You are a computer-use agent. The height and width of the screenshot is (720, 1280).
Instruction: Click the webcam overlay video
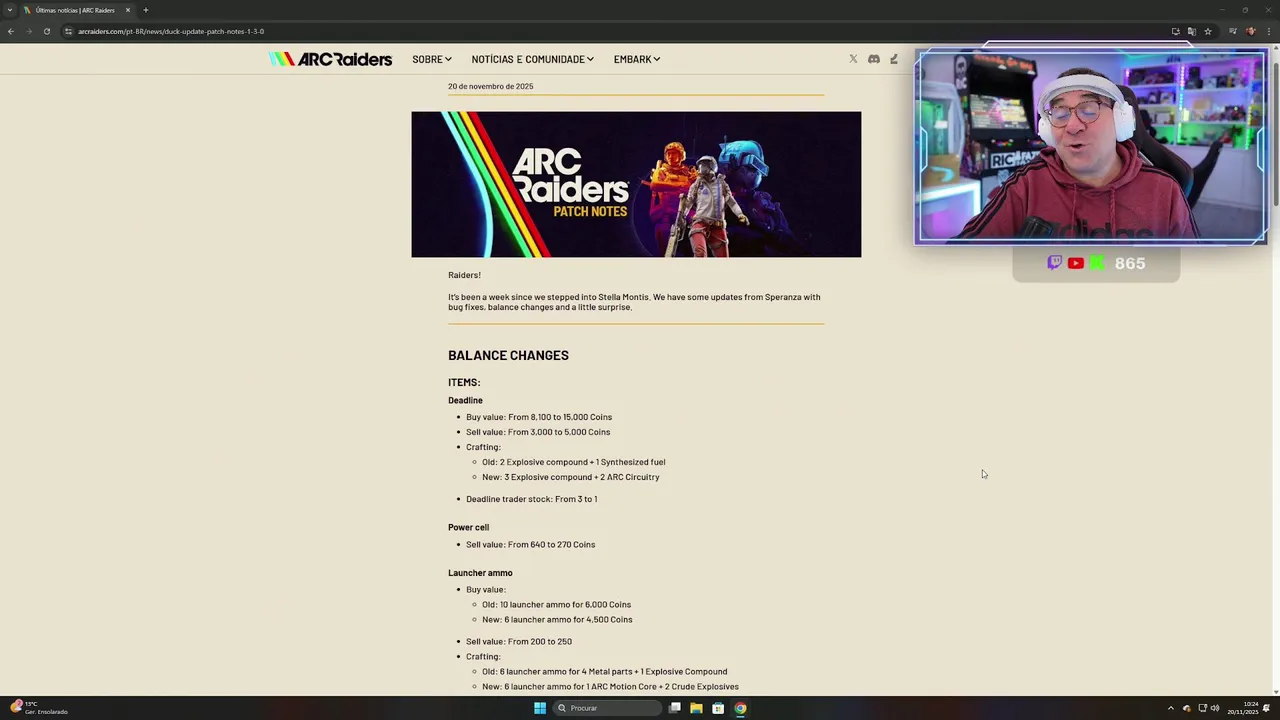pyautogui.click(x=1091, y=147)
